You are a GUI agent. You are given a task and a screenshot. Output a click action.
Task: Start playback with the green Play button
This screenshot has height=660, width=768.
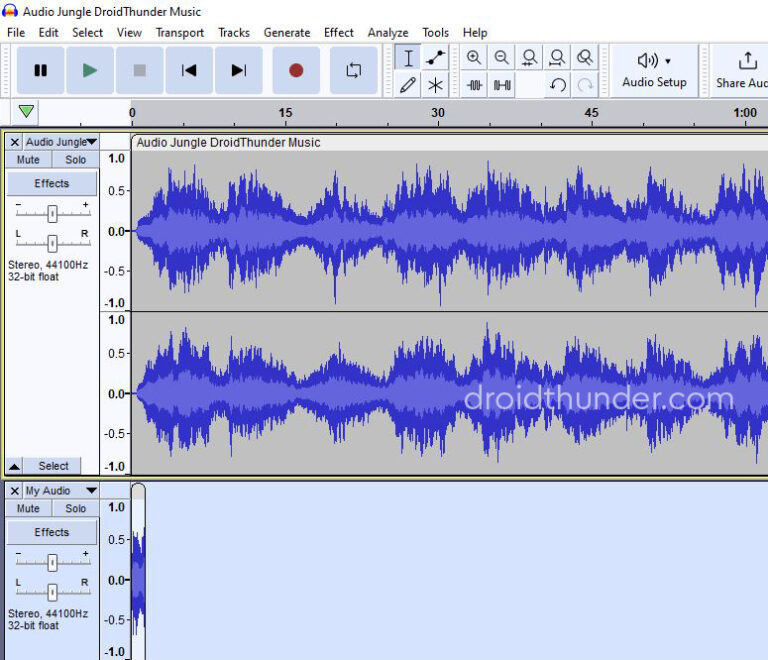[90, 71]
